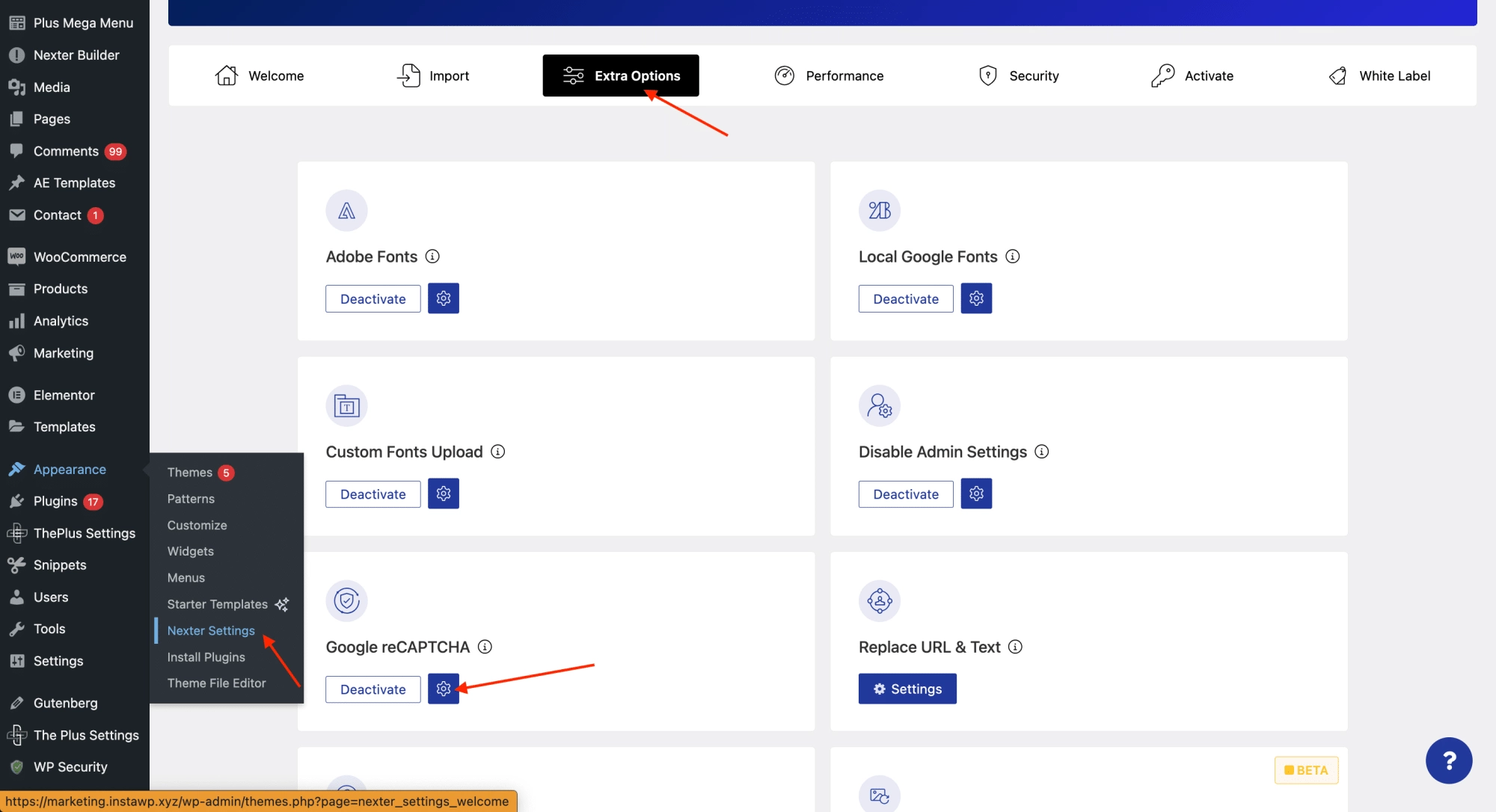Deactivate Local Google Fonts
The width and height of the screenshot is (1496, 812).
click(906, 298)
